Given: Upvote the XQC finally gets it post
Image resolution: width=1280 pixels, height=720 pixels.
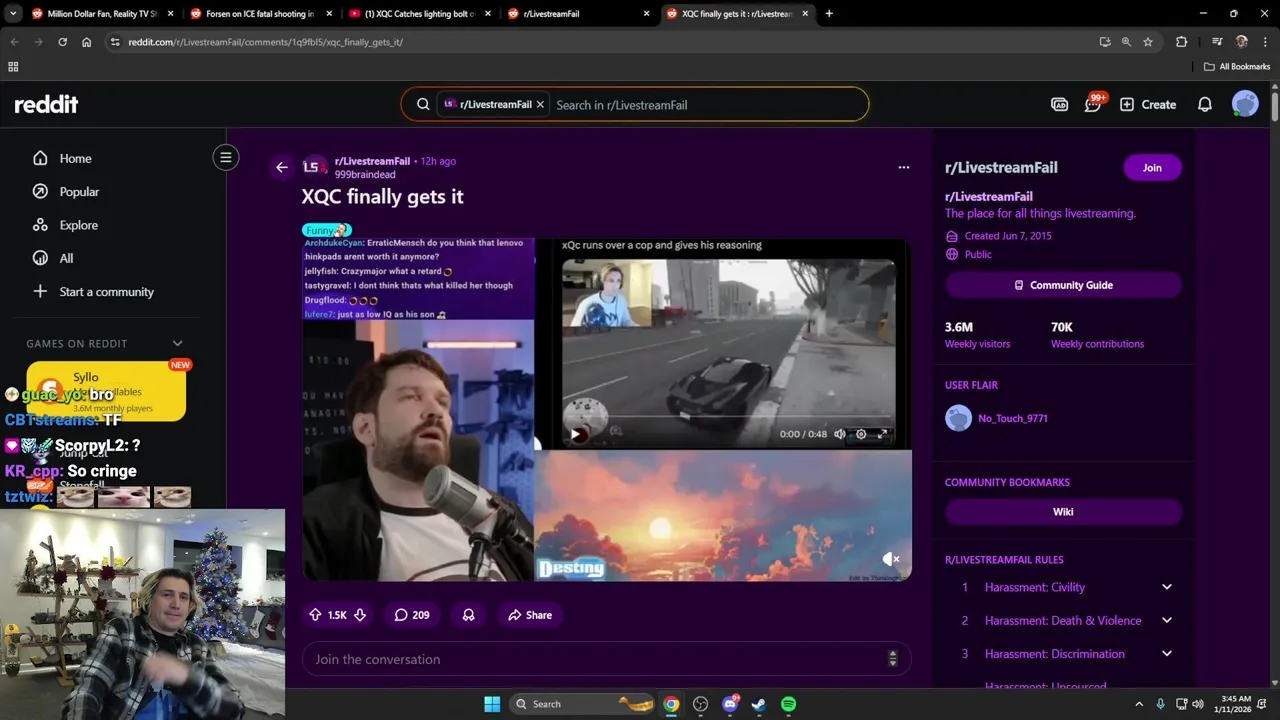Looking at the screenshot, I should point(315,615).
